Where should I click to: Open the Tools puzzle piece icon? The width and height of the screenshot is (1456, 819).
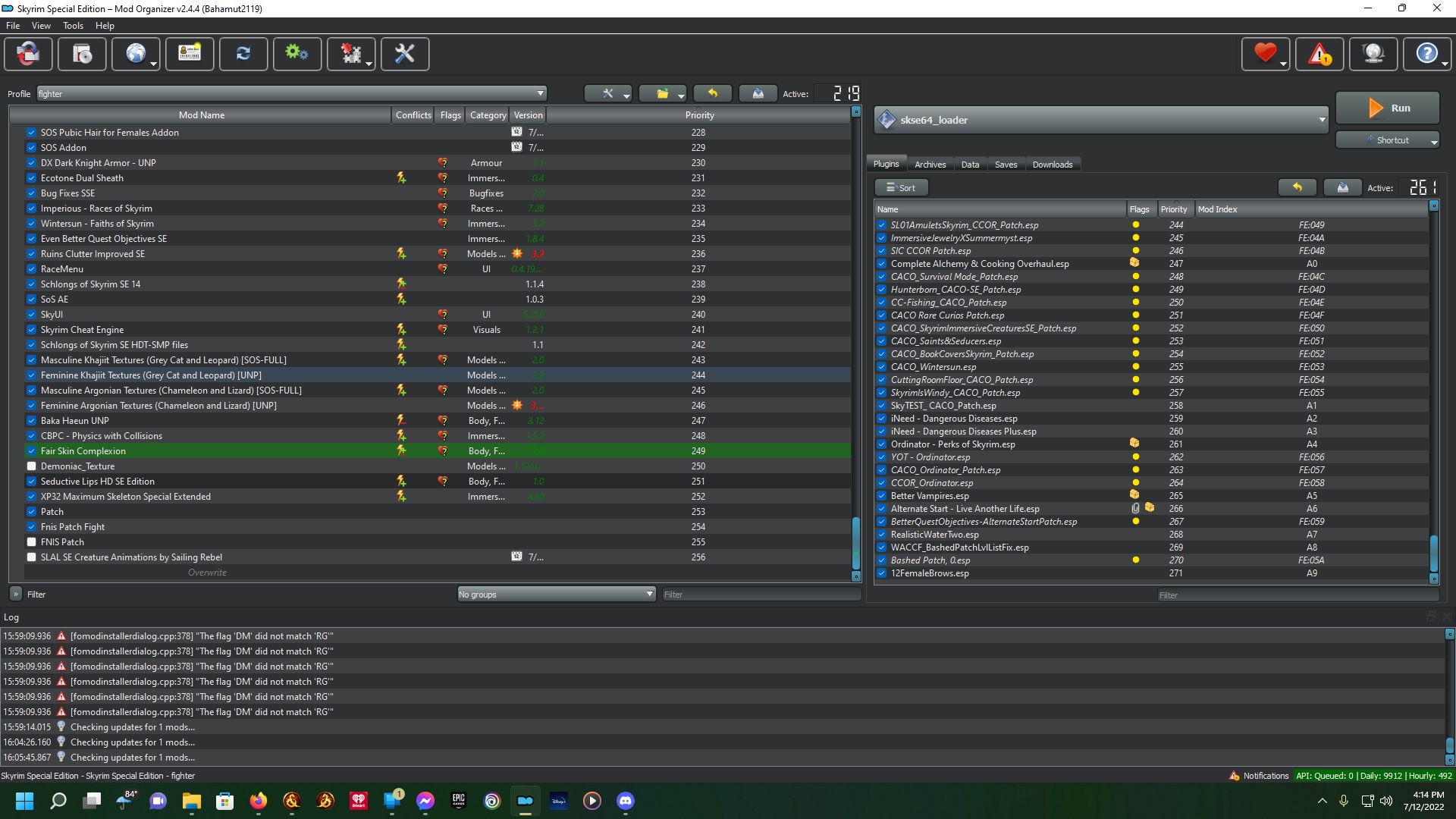351,55
